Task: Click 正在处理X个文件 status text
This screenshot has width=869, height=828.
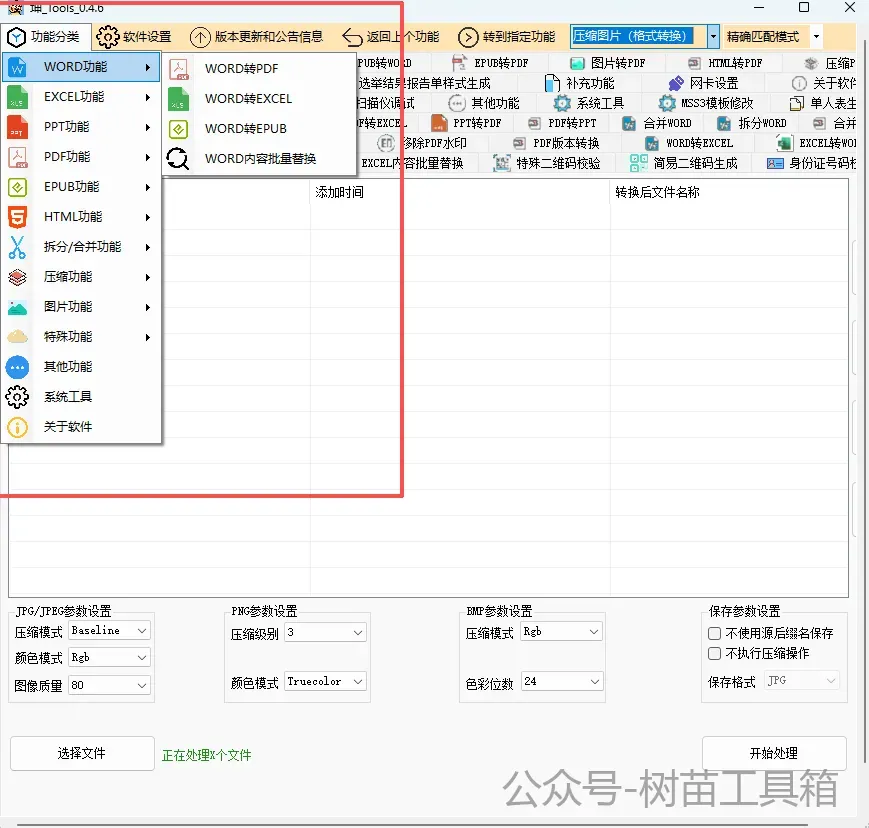Action: 206,755
